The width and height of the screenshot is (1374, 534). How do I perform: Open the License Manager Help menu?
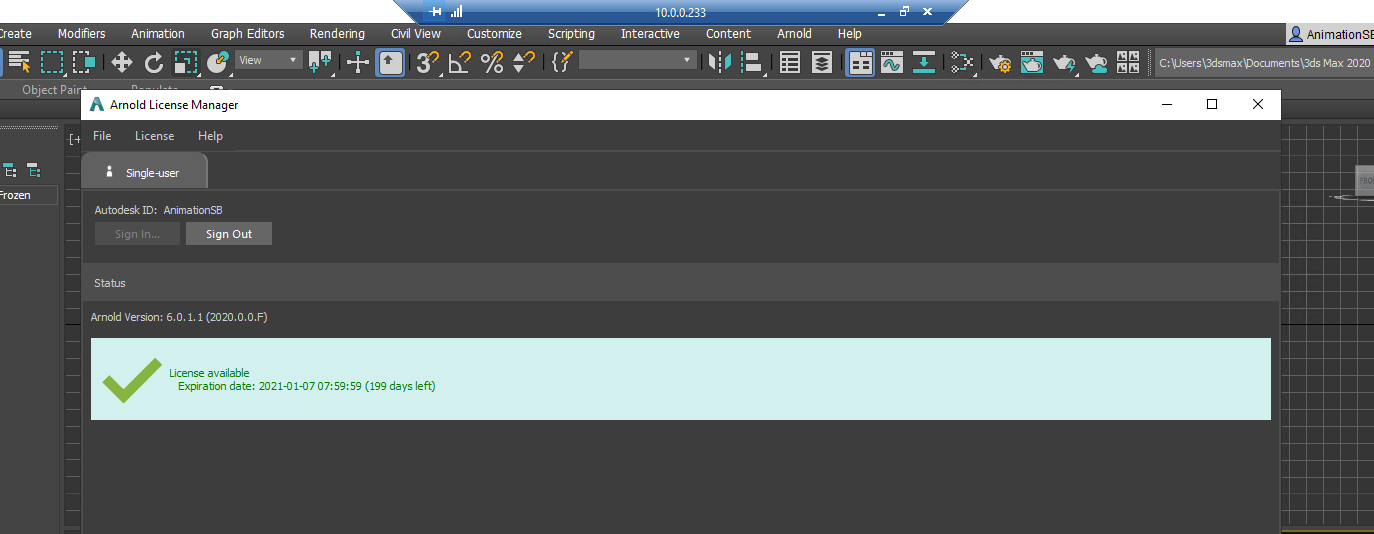(210, 136)
